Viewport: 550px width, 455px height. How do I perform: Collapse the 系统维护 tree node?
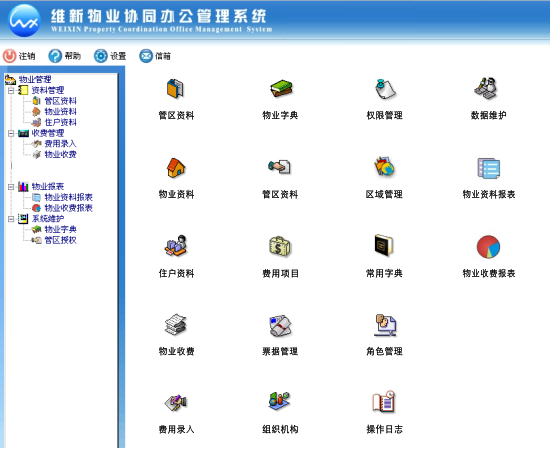pyautogui.click(x=11, y=219)
